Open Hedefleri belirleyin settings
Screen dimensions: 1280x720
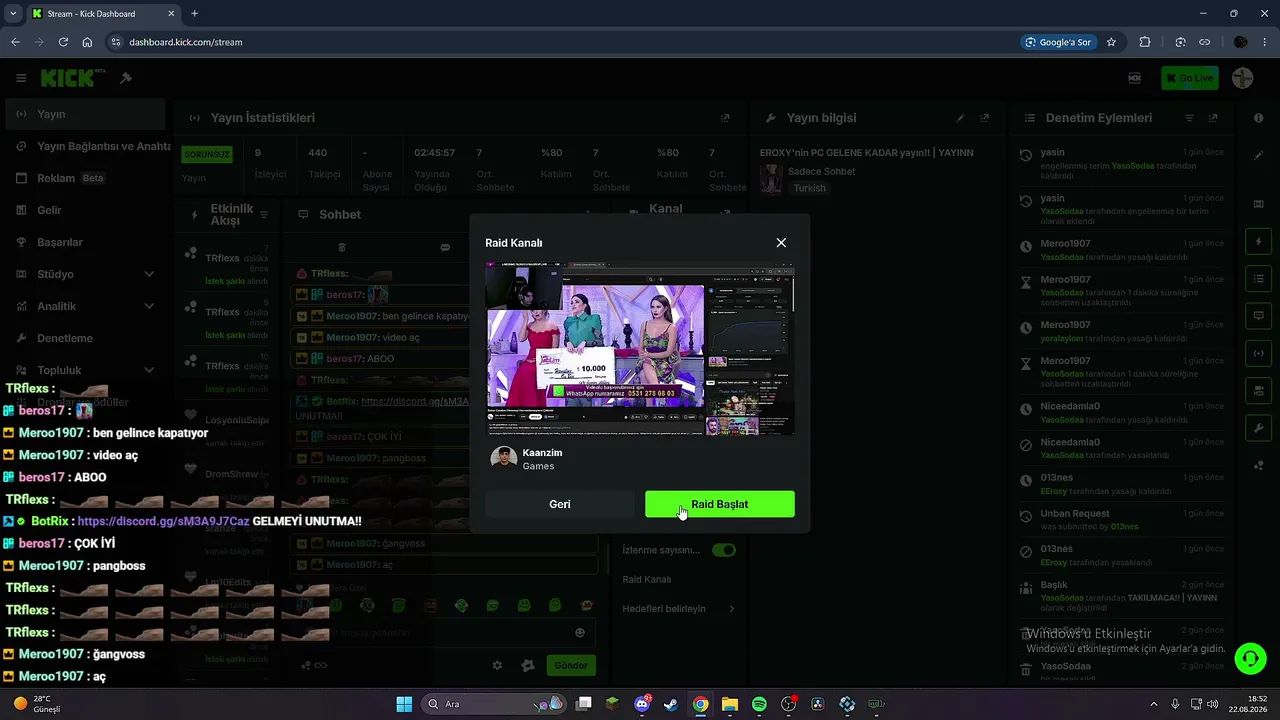click(x=679, y=608)
